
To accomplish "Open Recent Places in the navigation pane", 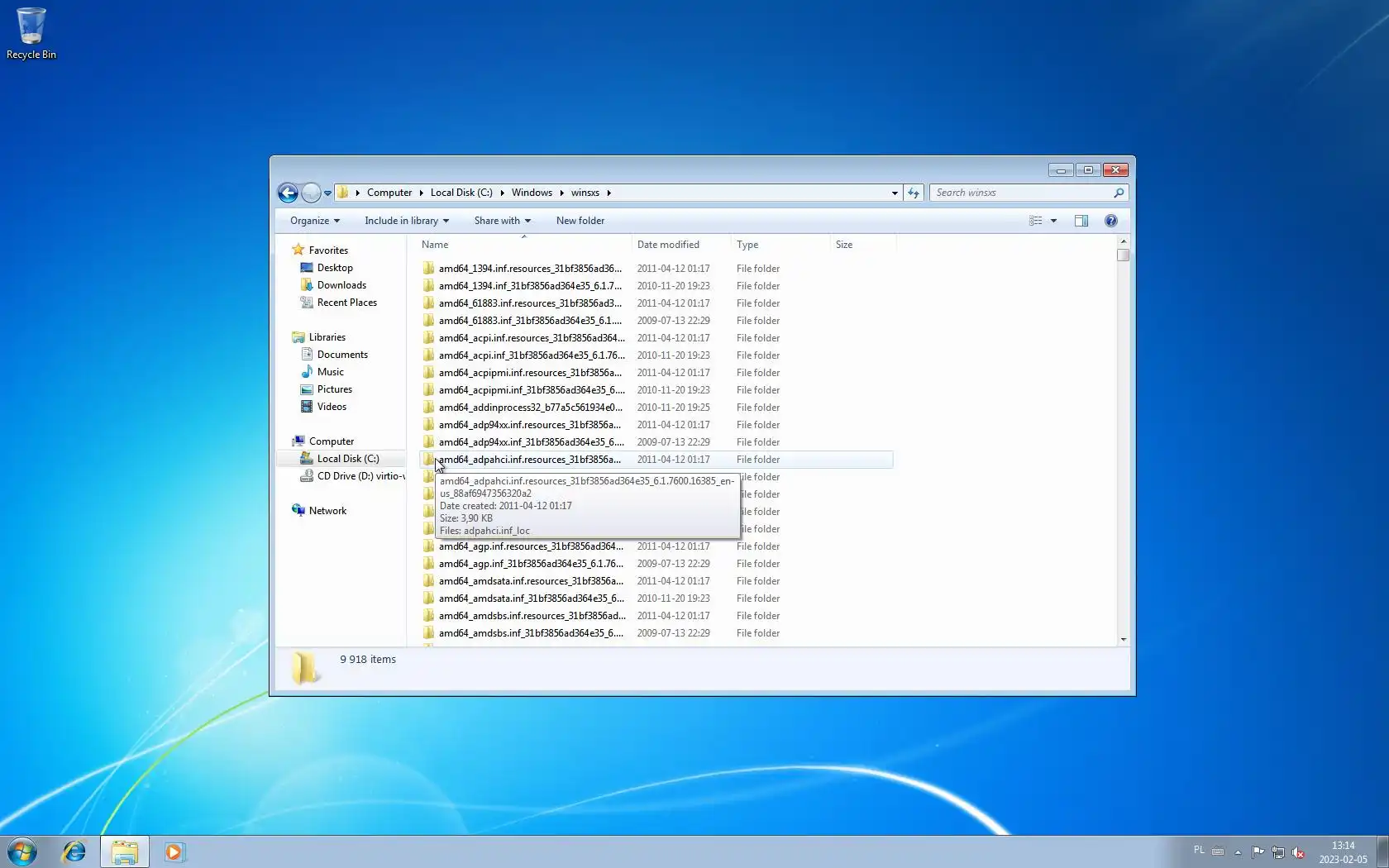I will pos(346,303).
